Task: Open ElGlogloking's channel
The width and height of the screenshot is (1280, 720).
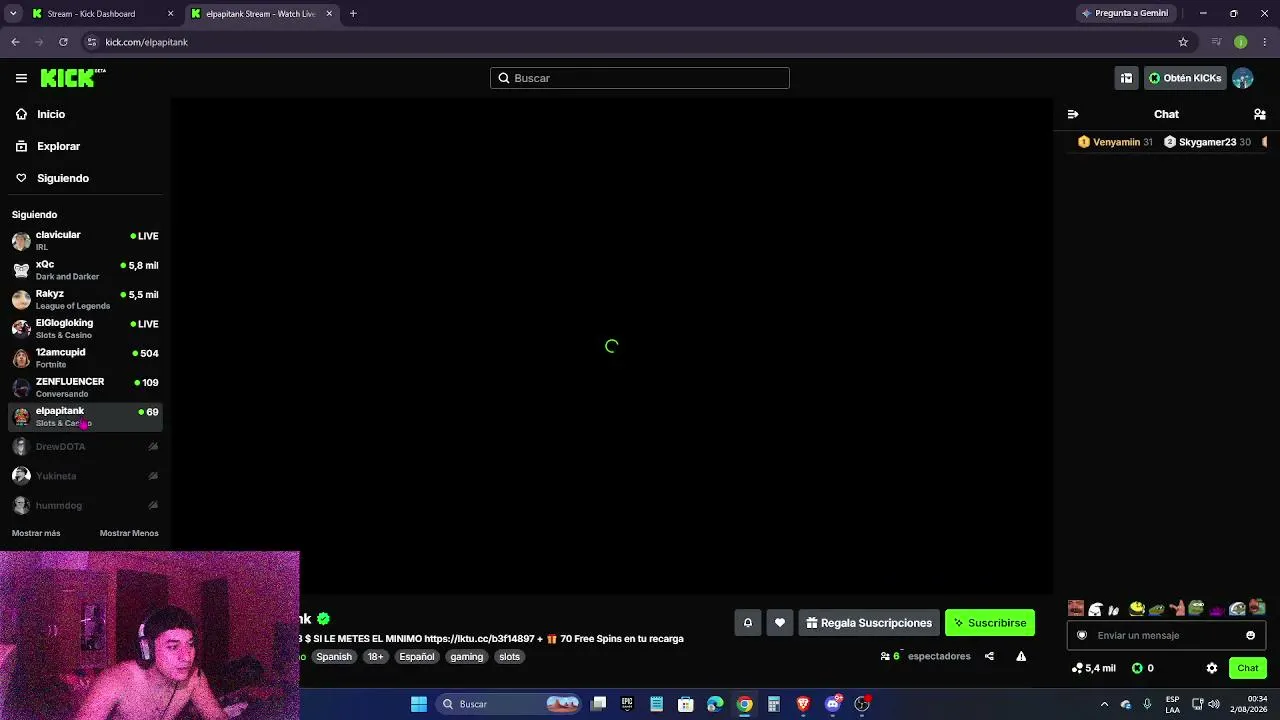Action: pyautogui.click(x=85, y=328)
